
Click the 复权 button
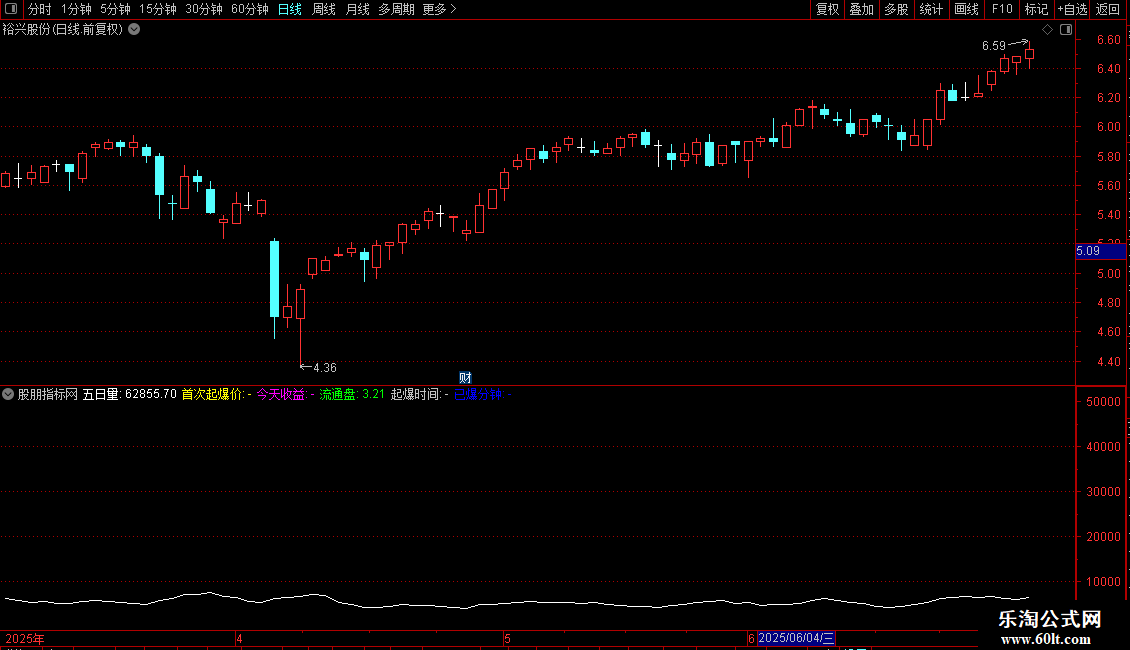point(827,9)
